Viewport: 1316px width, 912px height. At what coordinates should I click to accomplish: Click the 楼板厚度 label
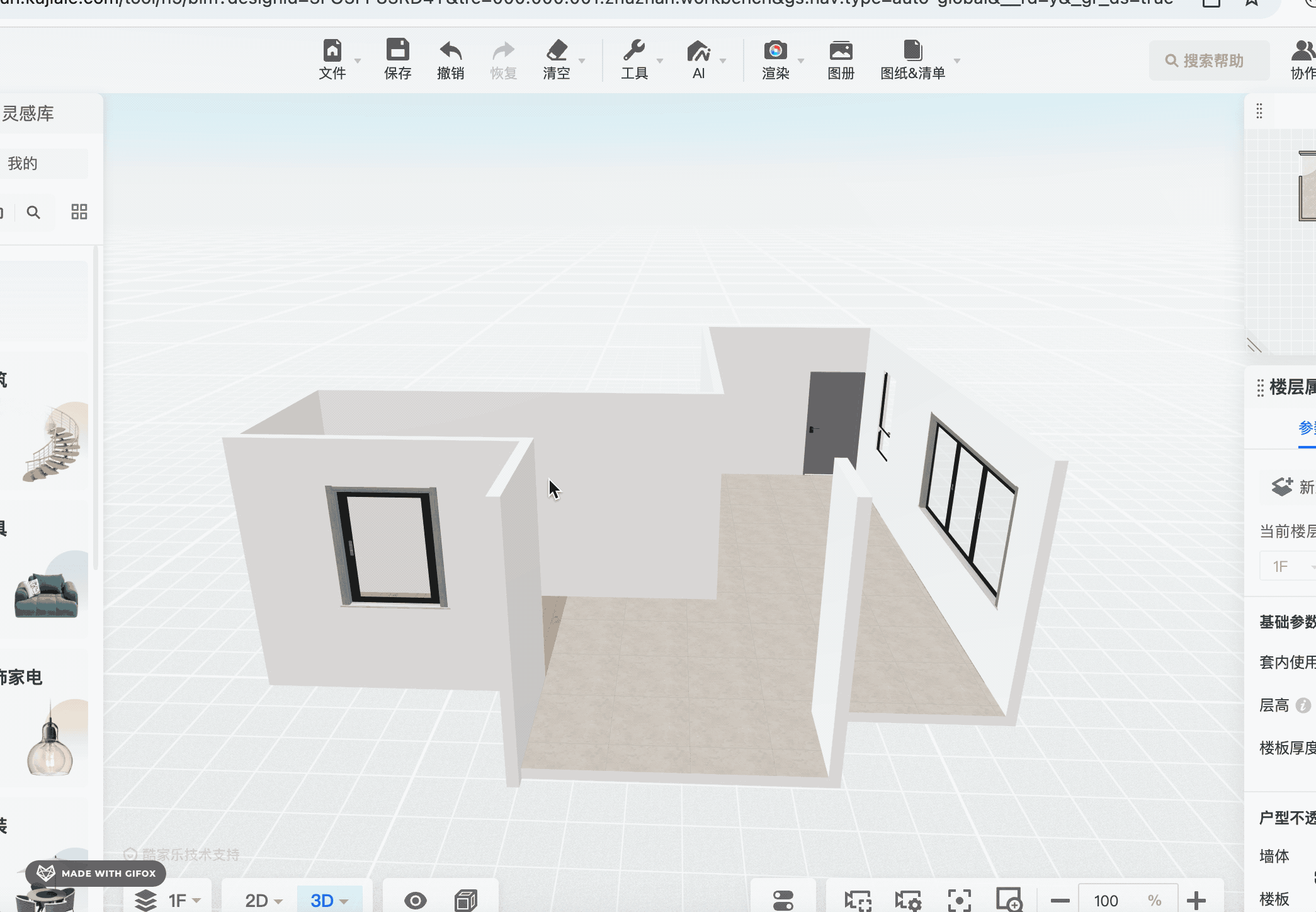click(1287, 748)
